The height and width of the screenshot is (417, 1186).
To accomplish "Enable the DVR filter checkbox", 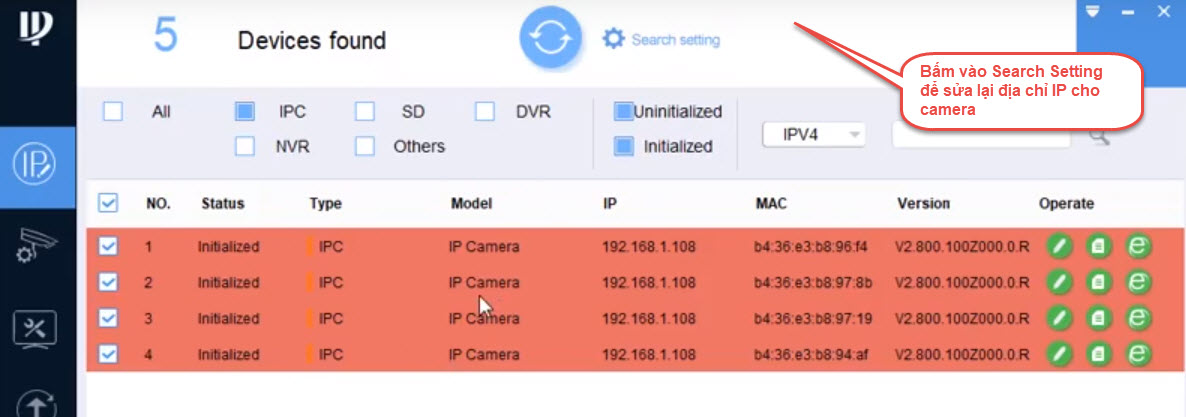I will [x=485, y=112].
